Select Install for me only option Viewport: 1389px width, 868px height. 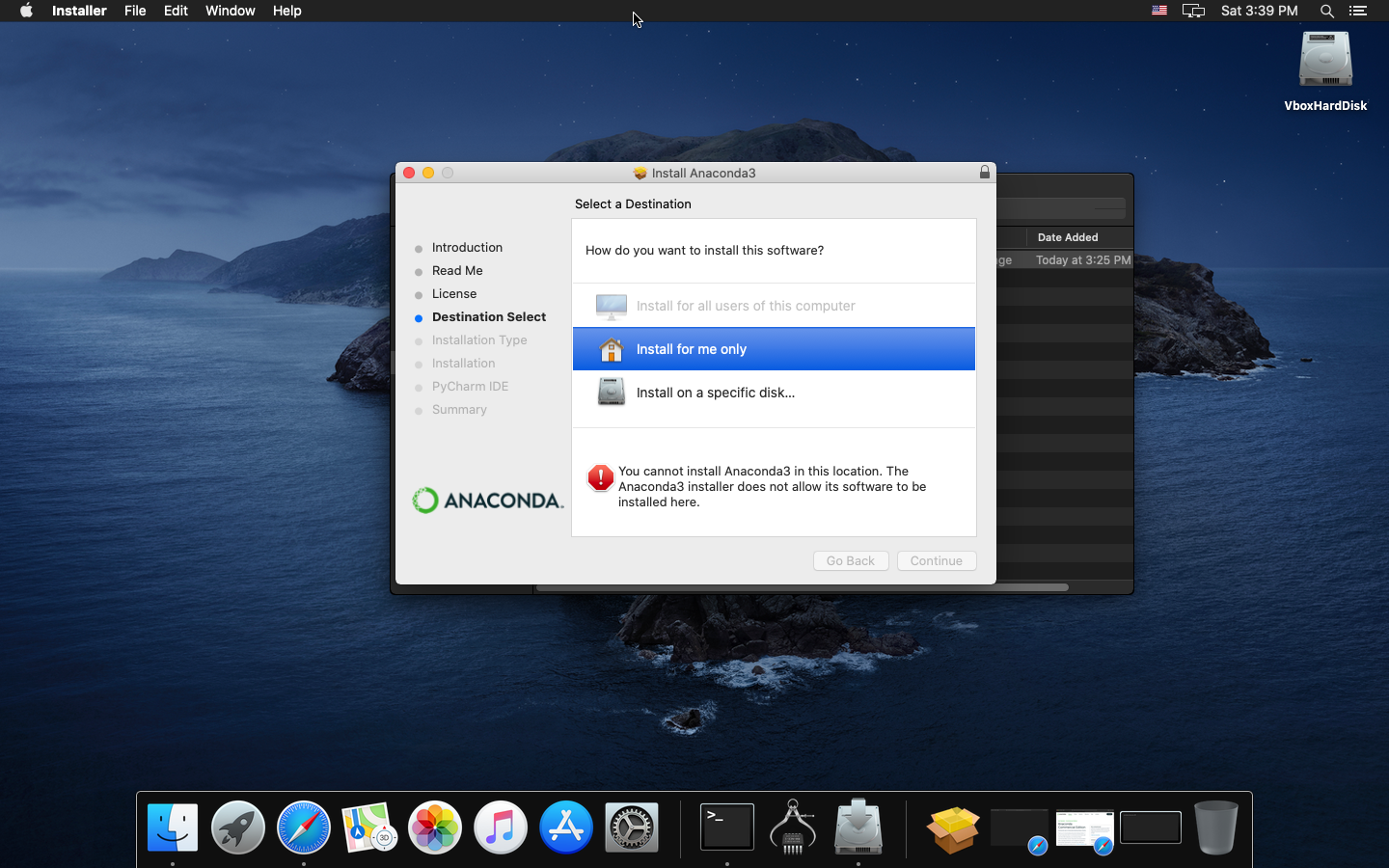(774, 349)
